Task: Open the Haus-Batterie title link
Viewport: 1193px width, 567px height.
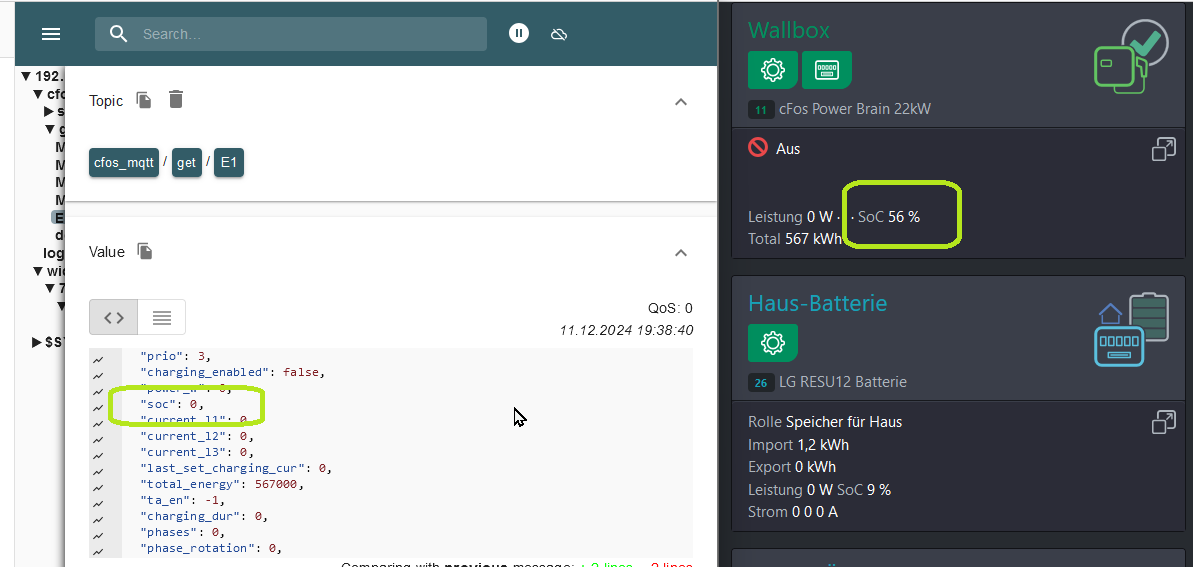Action: click(x=818, y=303)
